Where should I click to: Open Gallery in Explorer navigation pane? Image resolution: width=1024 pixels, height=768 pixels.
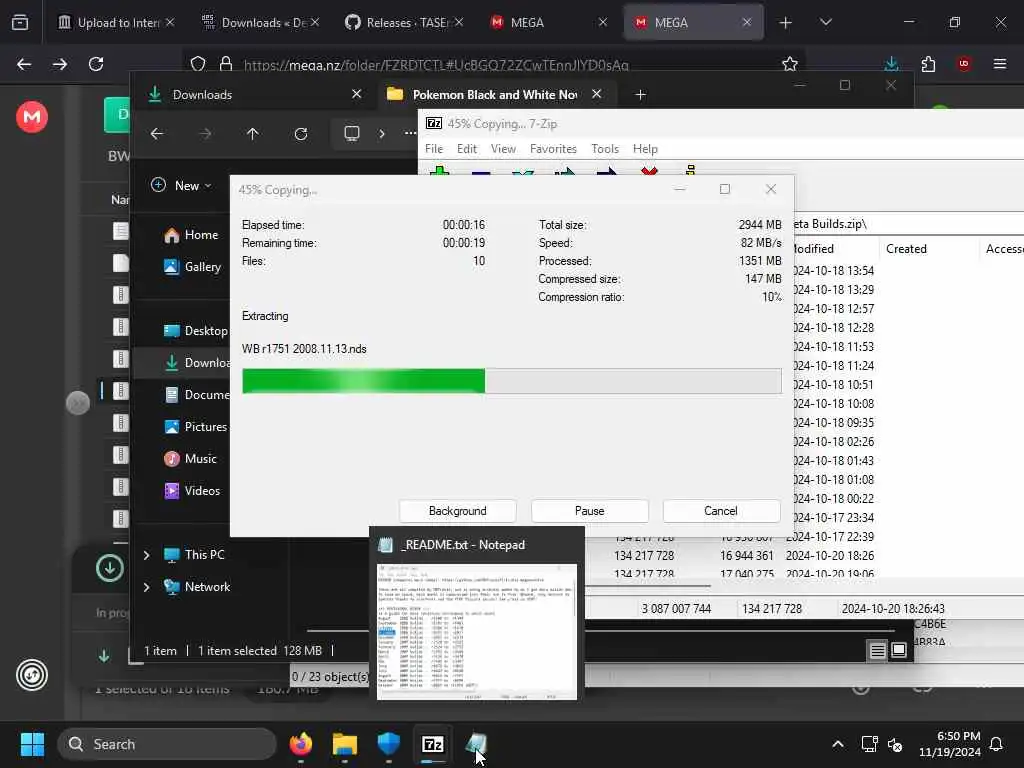point(192,267)
